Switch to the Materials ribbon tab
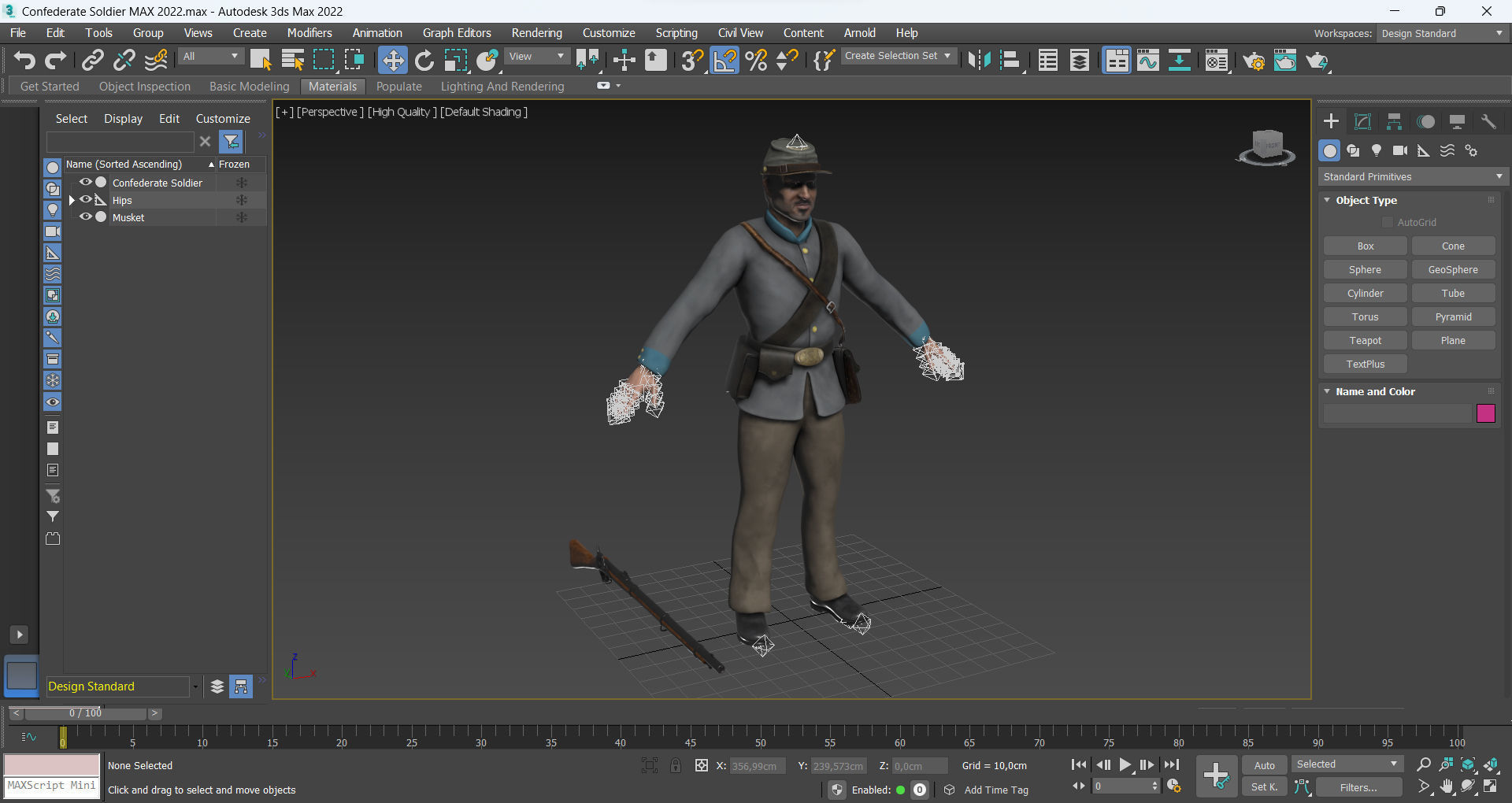The image size is (1512, 803). tap(332, 87)
